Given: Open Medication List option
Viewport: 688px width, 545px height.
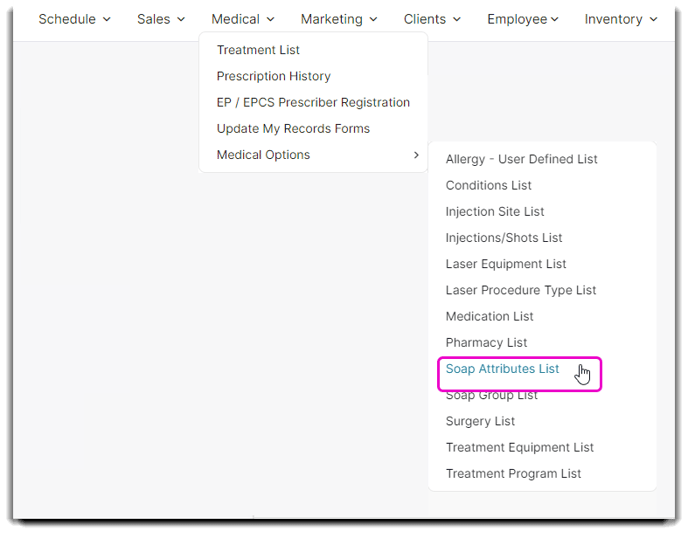Looking at the screenshot, I should (x=489, y=316).
